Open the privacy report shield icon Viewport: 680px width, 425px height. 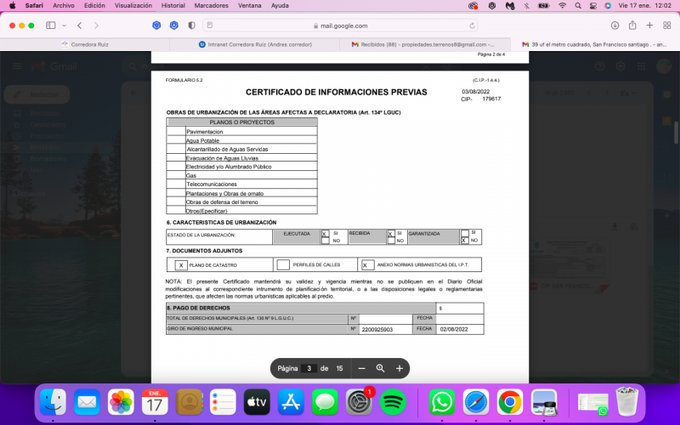pyautogui.click(x=191, y=26)
